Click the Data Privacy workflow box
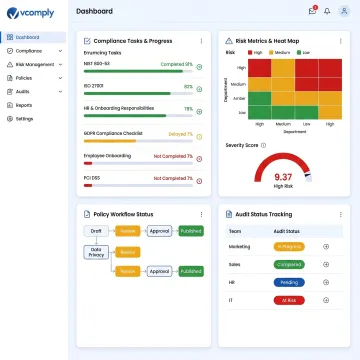 pos(96,252)
